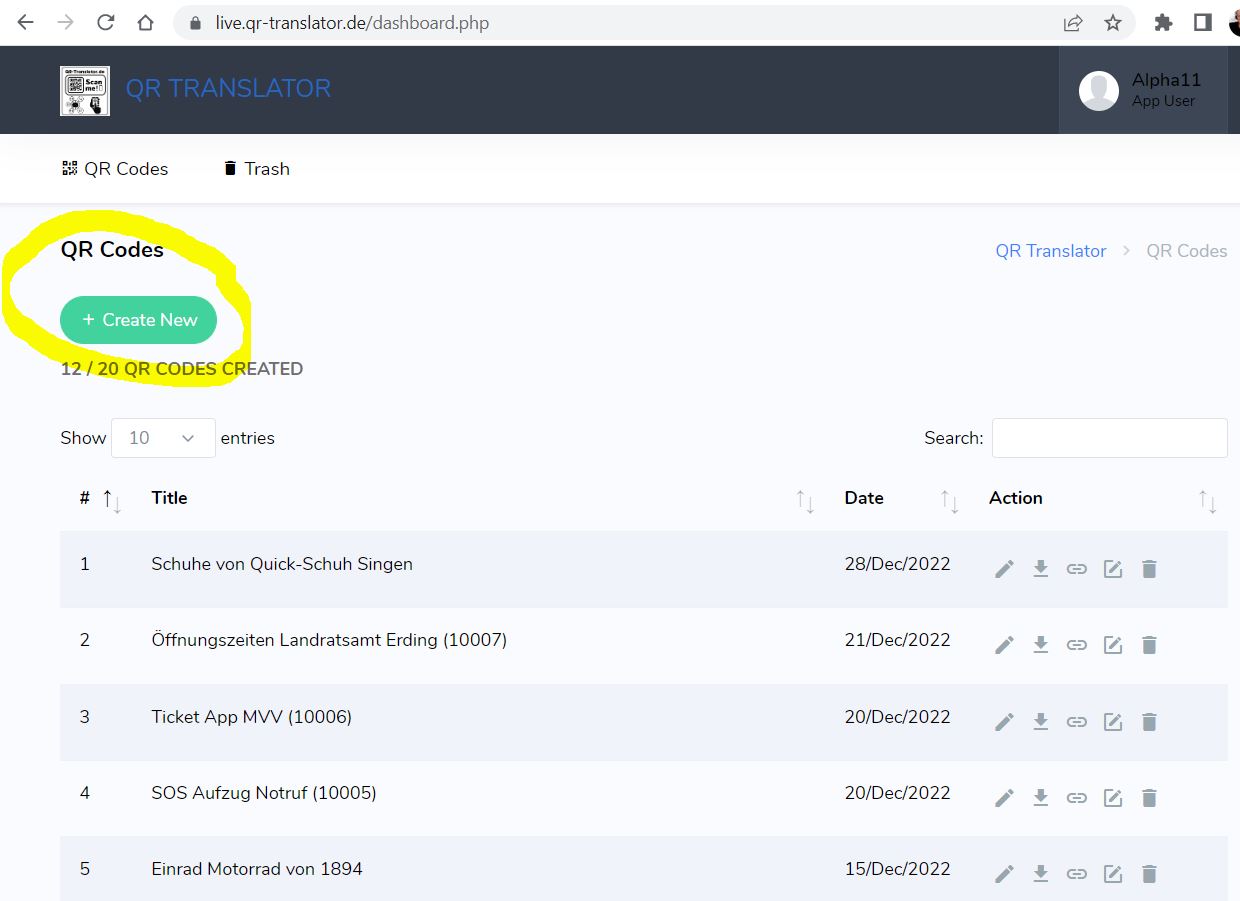Copy link icon for Schuhe von Quick-Schuh Singen
This screenshot has height=901, width=1240.
(1076, 569)
